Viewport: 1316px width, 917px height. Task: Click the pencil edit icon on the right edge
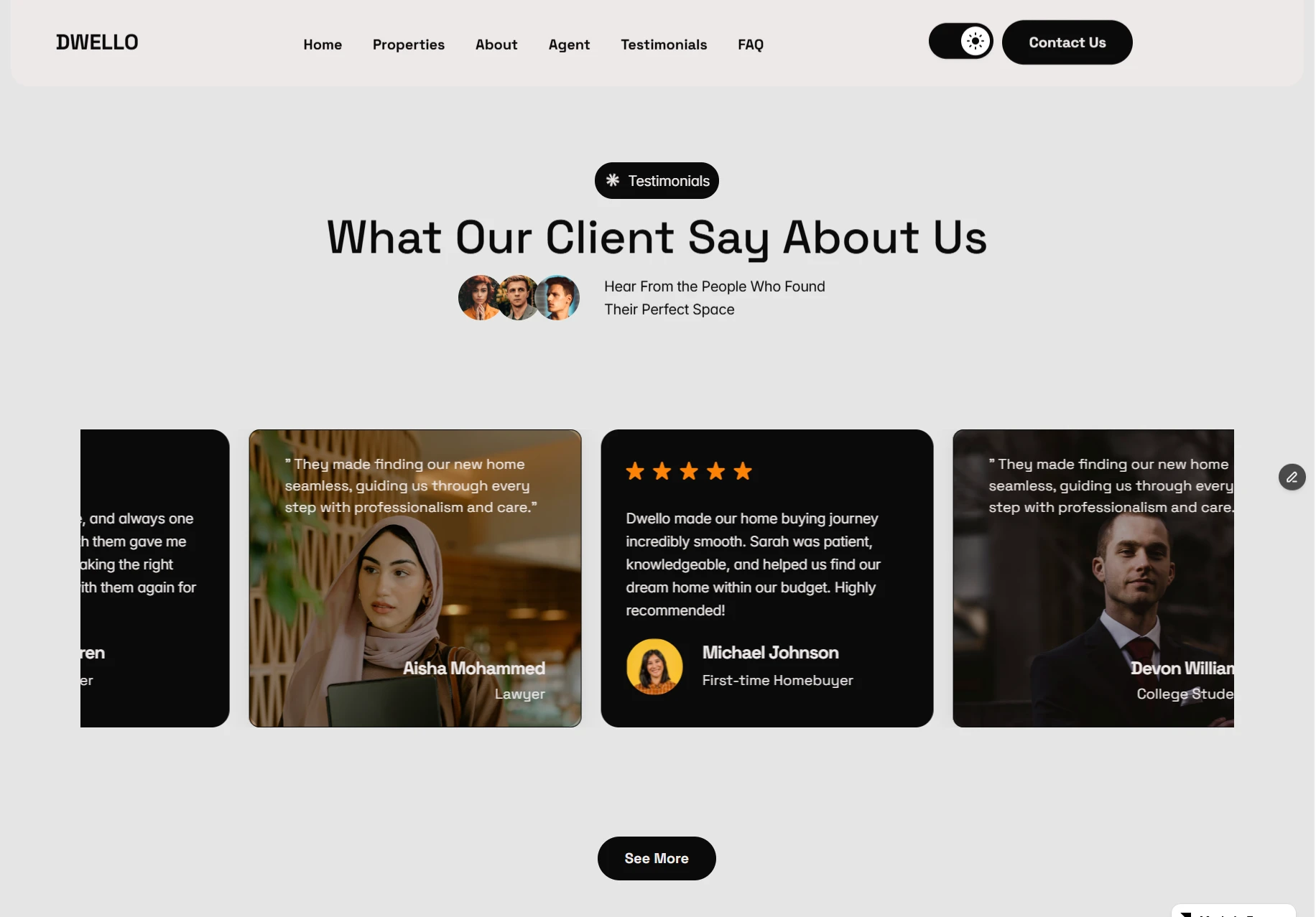[1292, 477]
